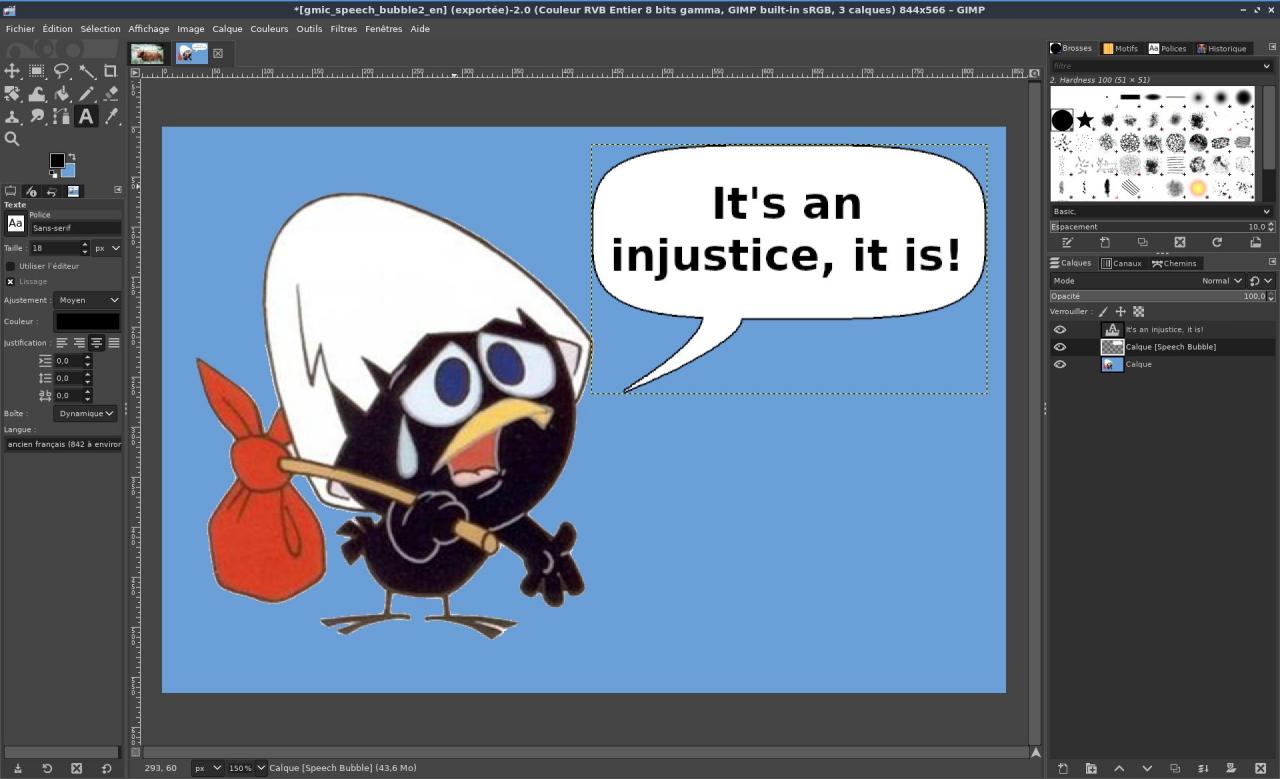The image size is (1280, 779).
Task: Select the Move tool
Action: [x=12, y=71]
